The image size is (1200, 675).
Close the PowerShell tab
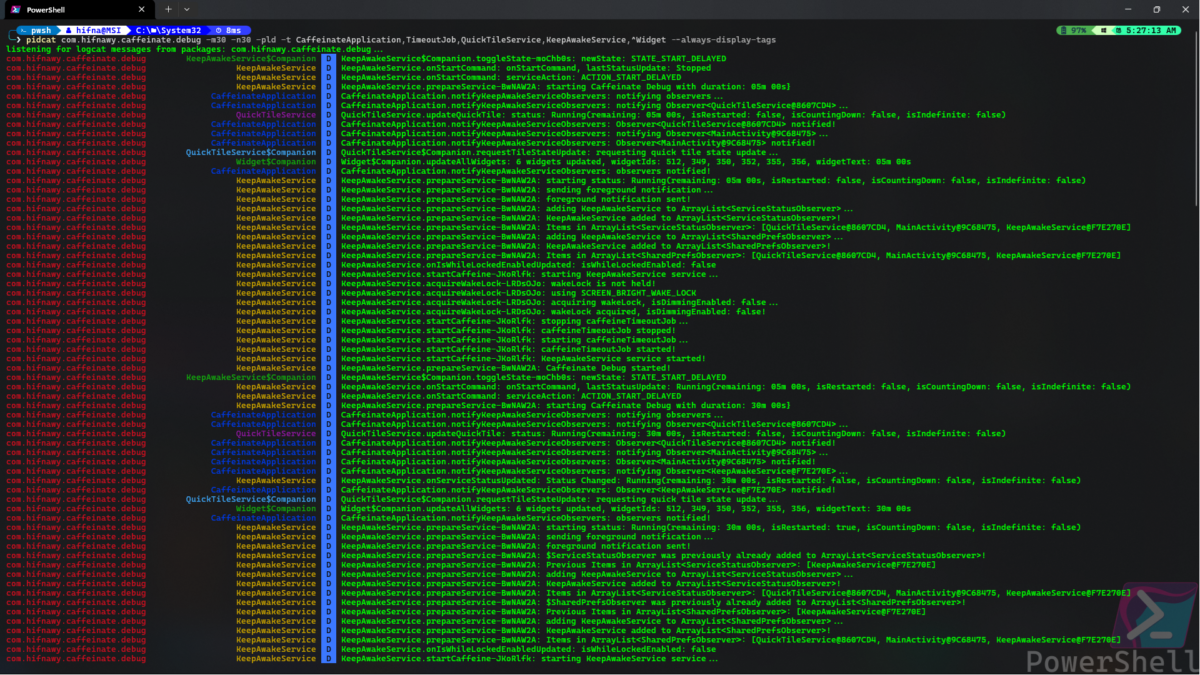141,8
